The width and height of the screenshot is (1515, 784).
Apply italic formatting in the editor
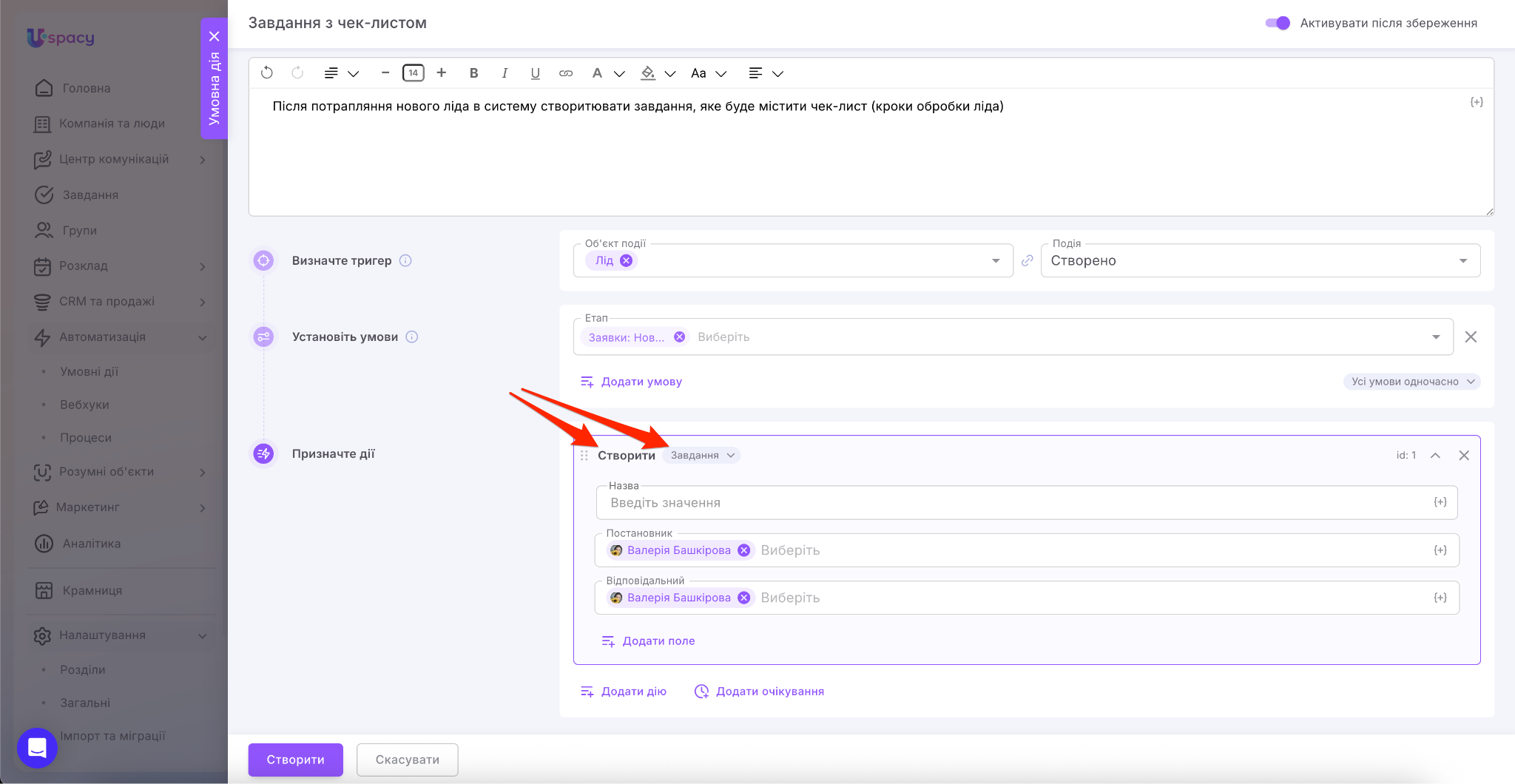click(505, 72)
